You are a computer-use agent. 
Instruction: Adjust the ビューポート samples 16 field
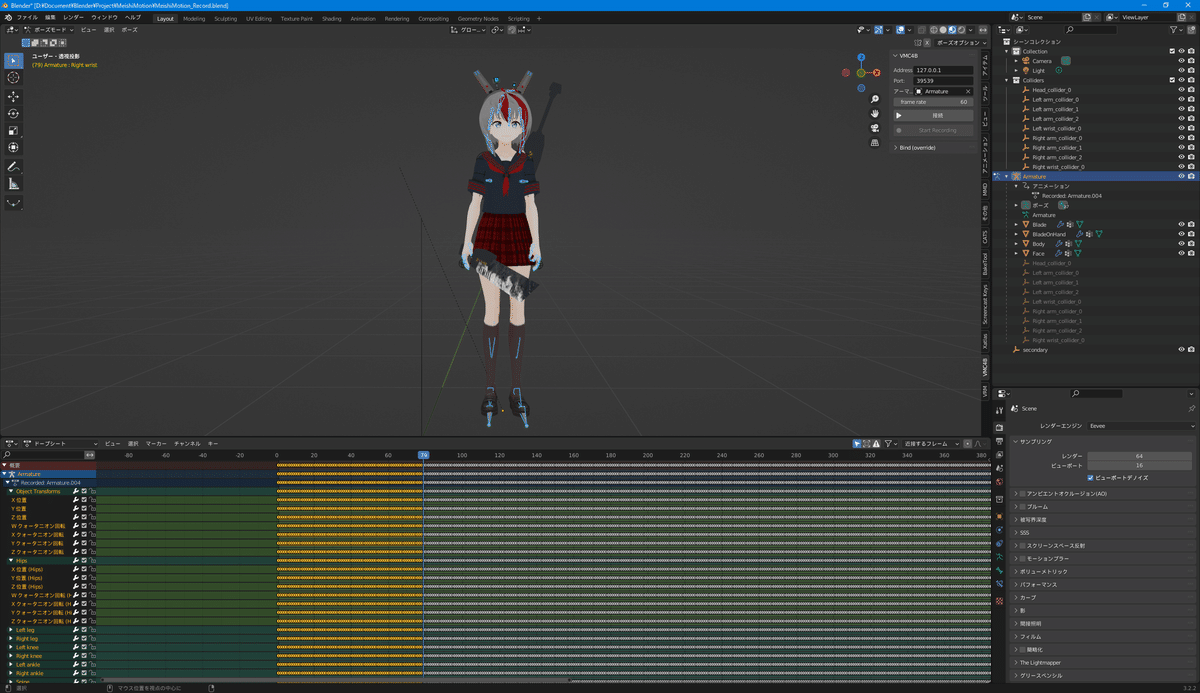click(x=1142, y=465)
